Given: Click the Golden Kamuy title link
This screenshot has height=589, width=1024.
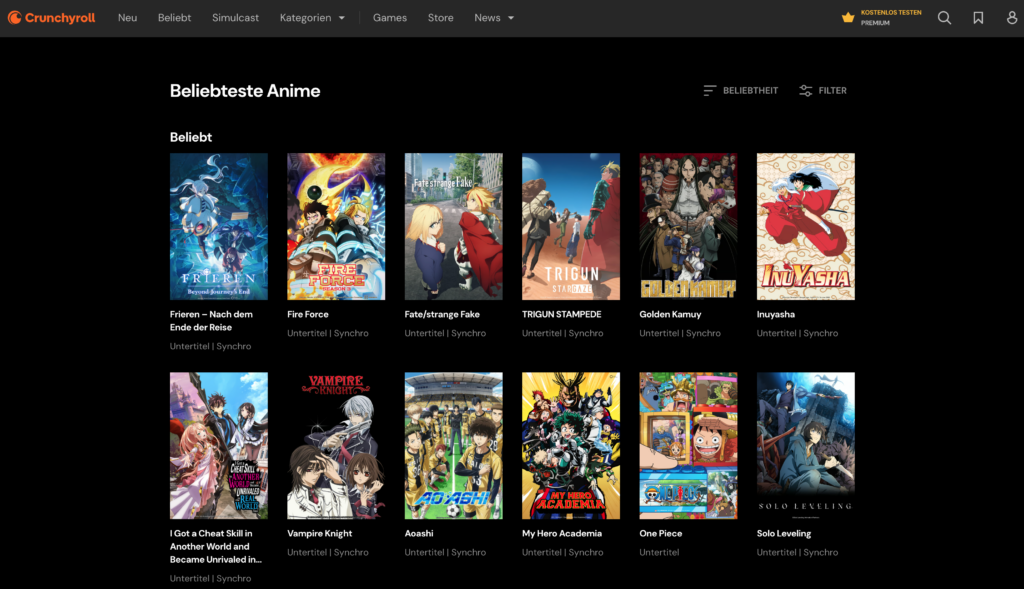Looking at the screenshot, I should coord(670,314).
